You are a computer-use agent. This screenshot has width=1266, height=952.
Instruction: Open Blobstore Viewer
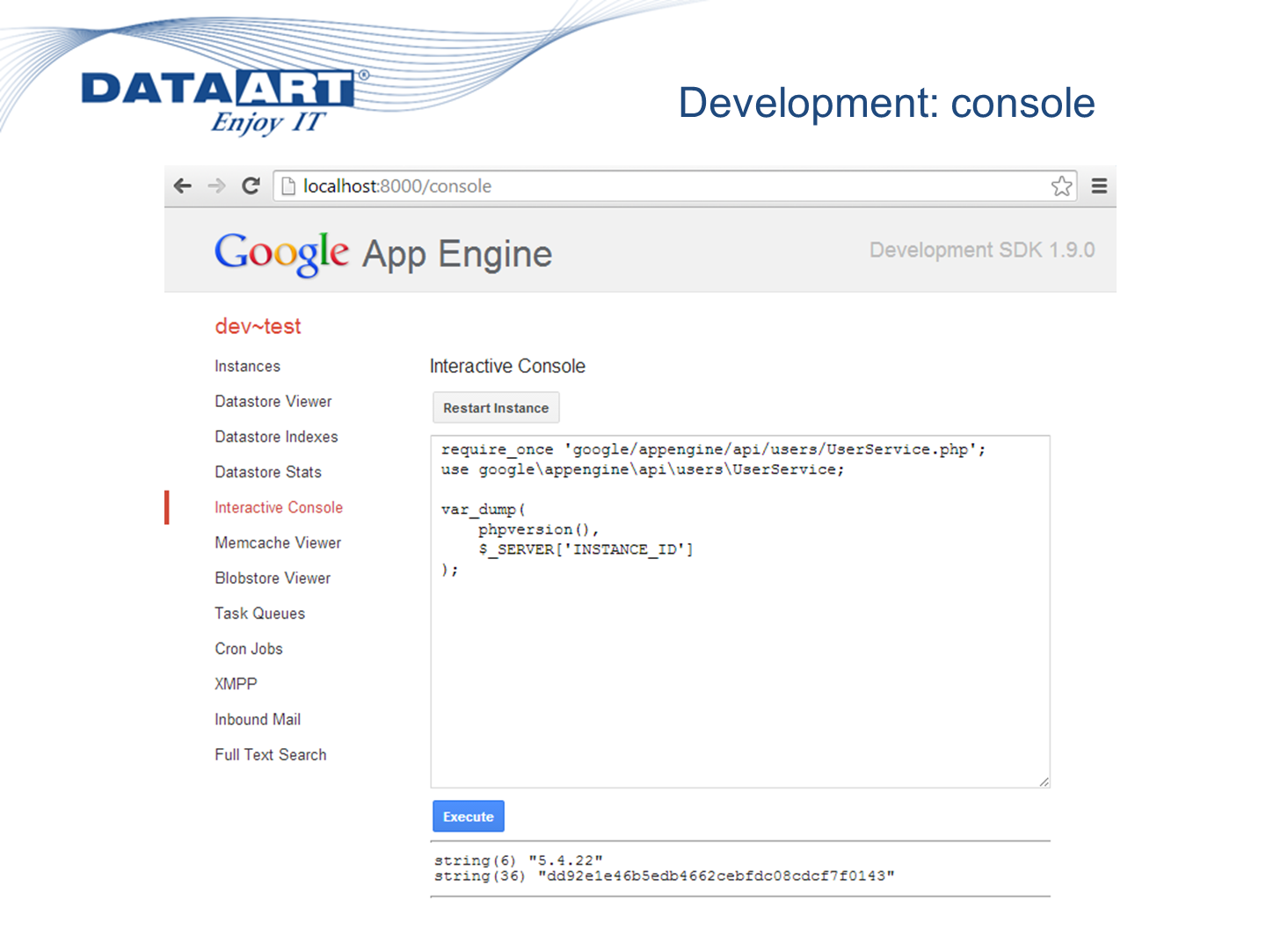(x=273, y=578)
